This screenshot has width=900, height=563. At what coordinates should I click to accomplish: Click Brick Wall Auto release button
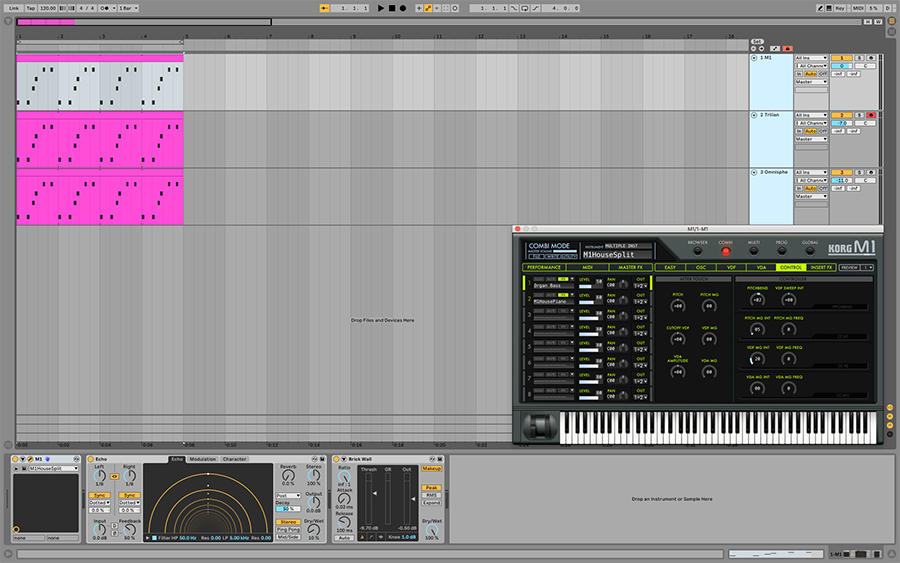344,538
